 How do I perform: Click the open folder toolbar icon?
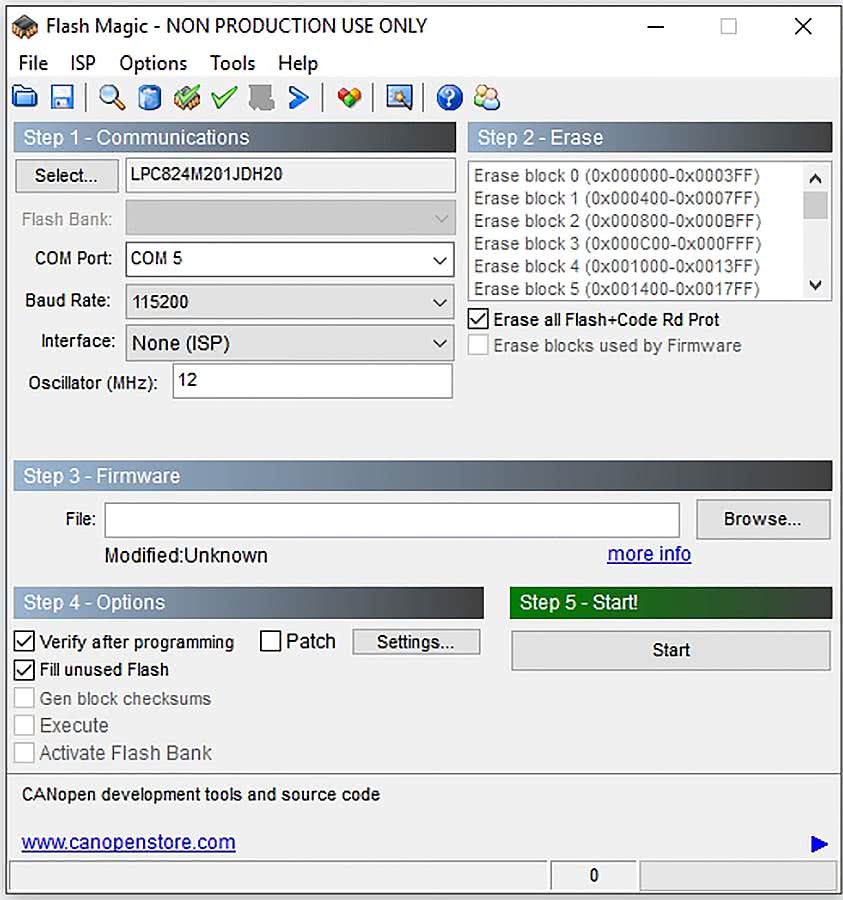click(24, 97)
